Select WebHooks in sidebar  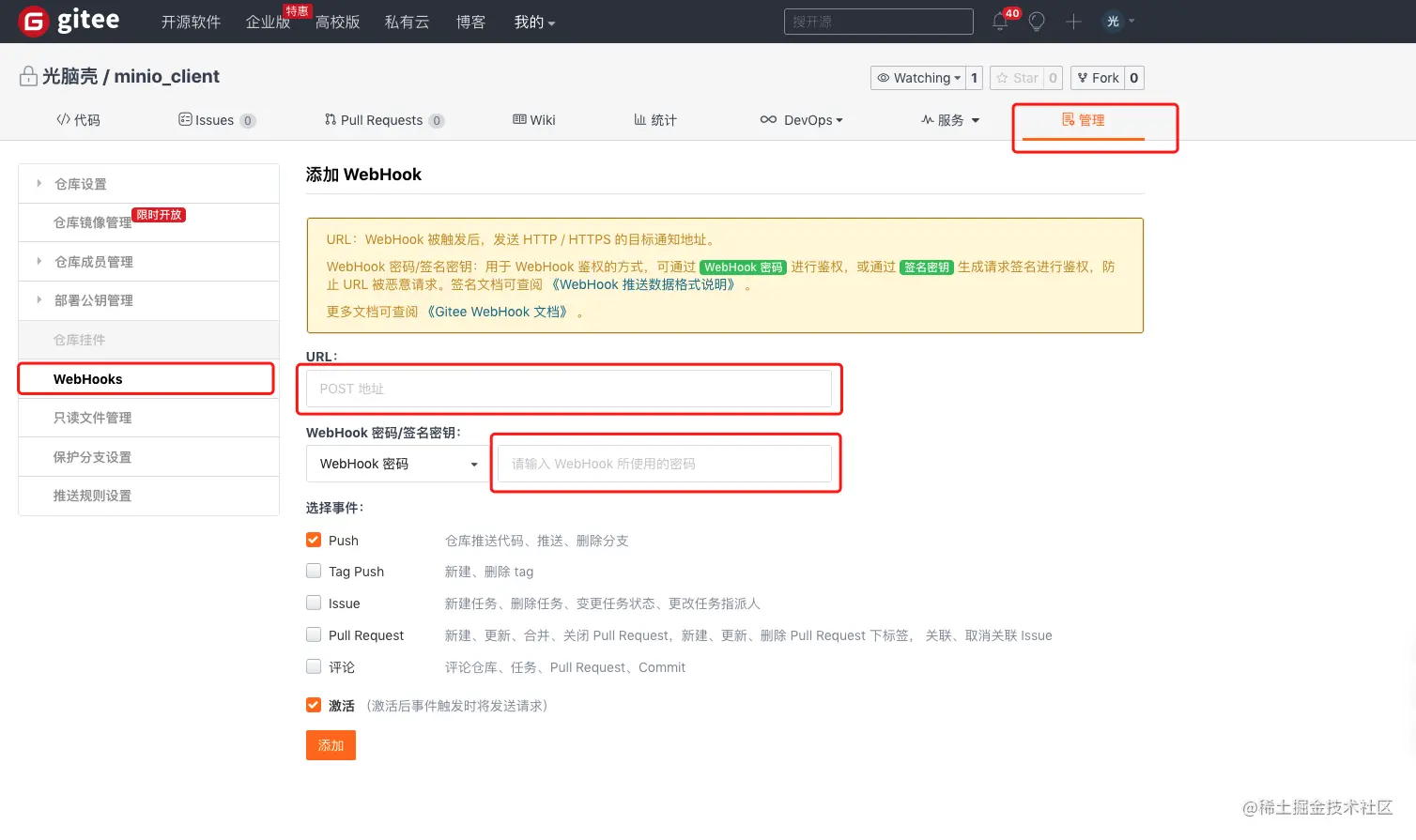(x=146, y=379)
